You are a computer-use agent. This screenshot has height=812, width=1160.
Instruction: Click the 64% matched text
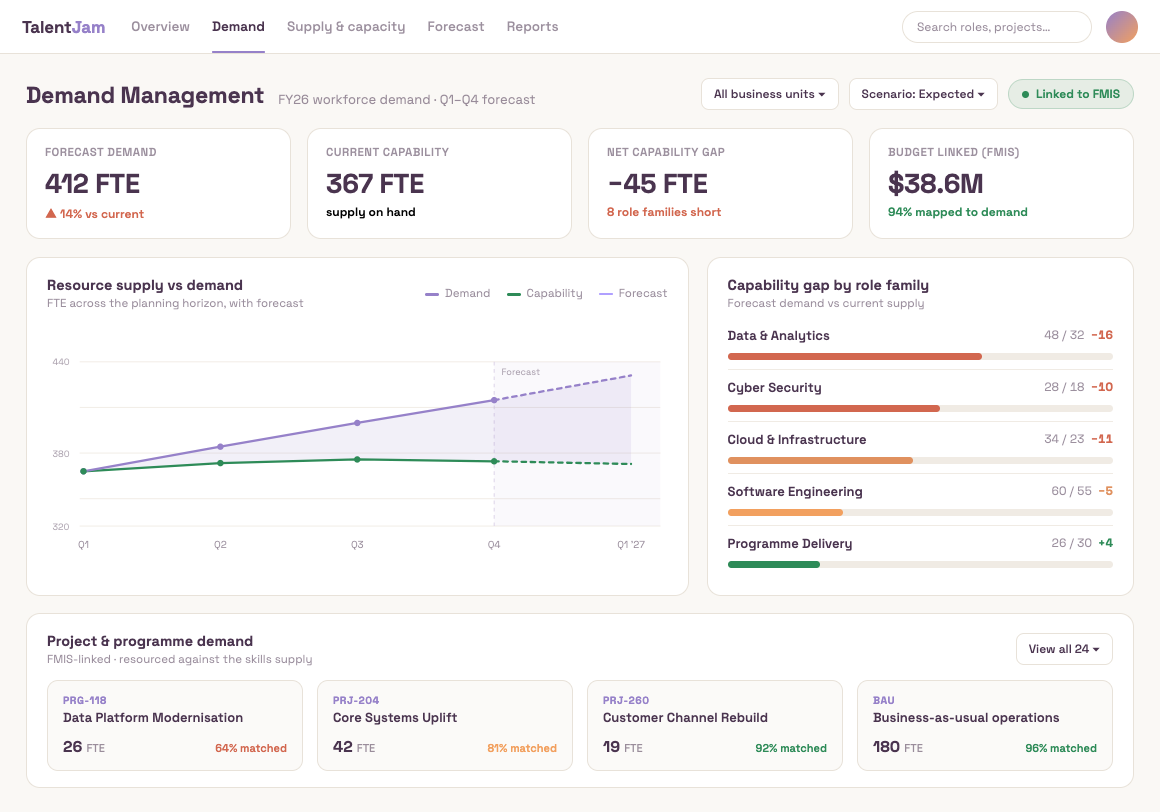point(251,748)
